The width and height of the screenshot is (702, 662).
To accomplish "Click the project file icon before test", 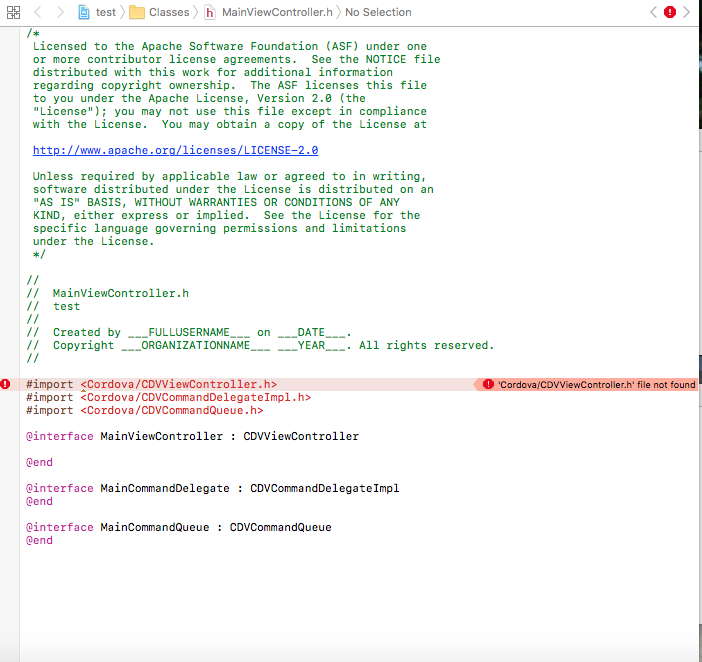I will click(x=84, y=12).
